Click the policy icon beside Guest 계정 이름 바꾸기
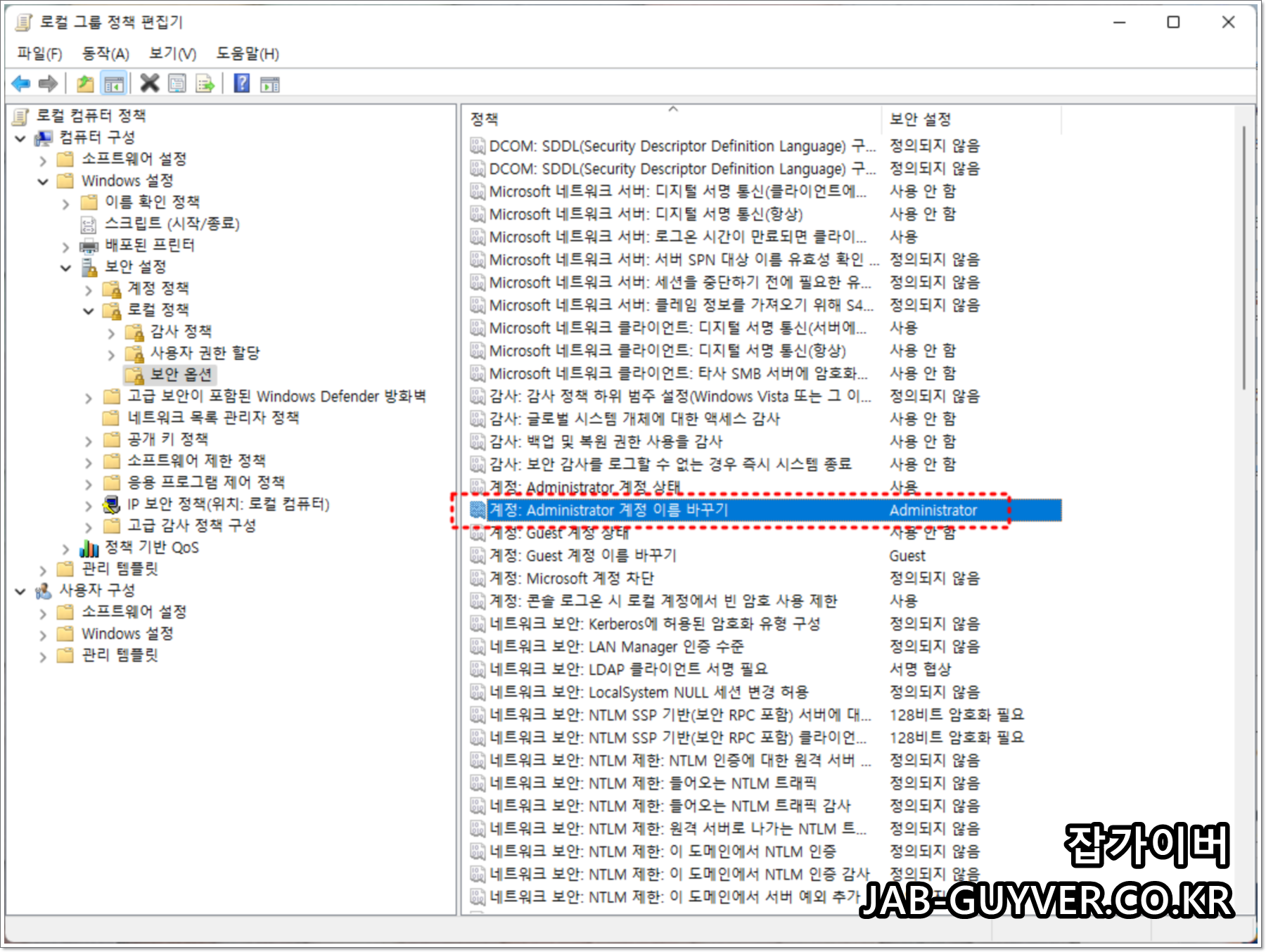This screenshot has width=1266, height=952. (x=478, y=555)
